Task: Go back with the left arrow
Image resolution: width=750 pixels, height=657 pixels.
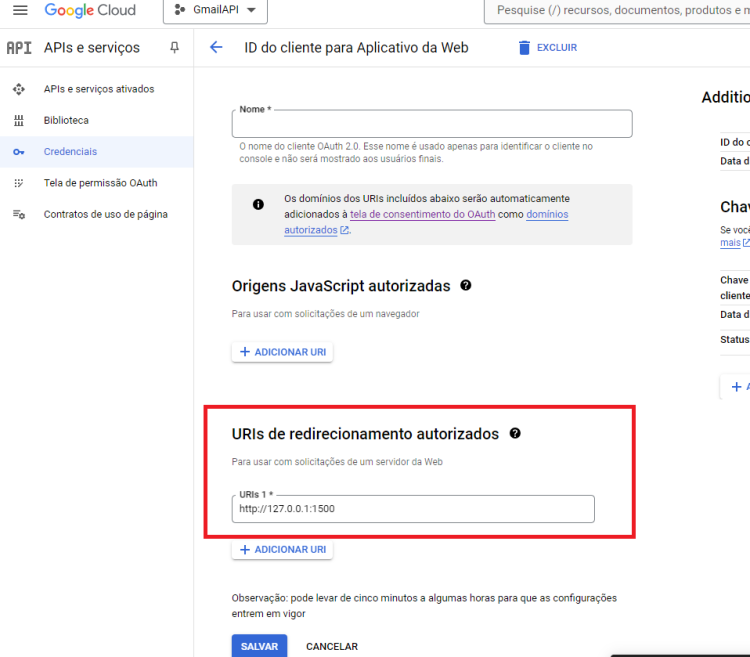Action: point(216,47)
